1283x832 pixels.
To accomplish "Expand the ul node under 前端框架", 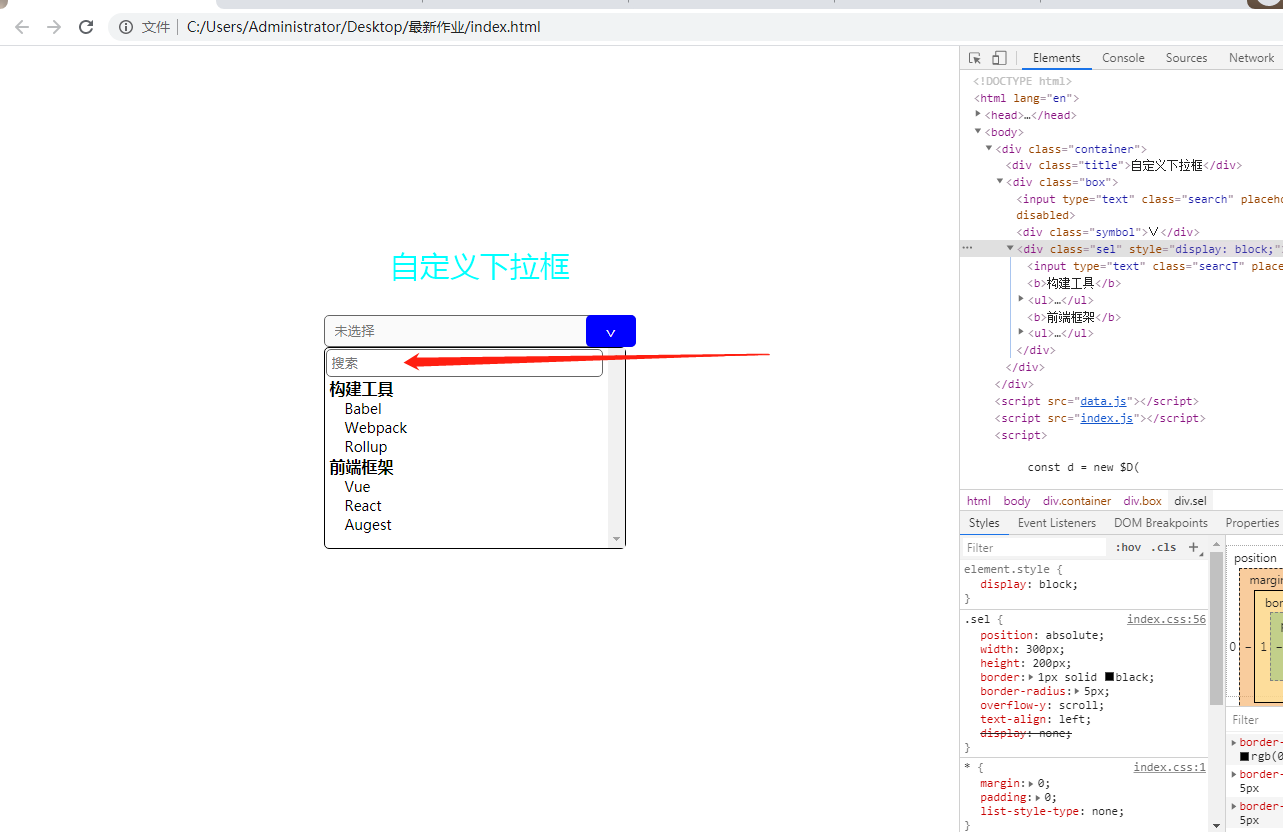I will (1021, 332).
